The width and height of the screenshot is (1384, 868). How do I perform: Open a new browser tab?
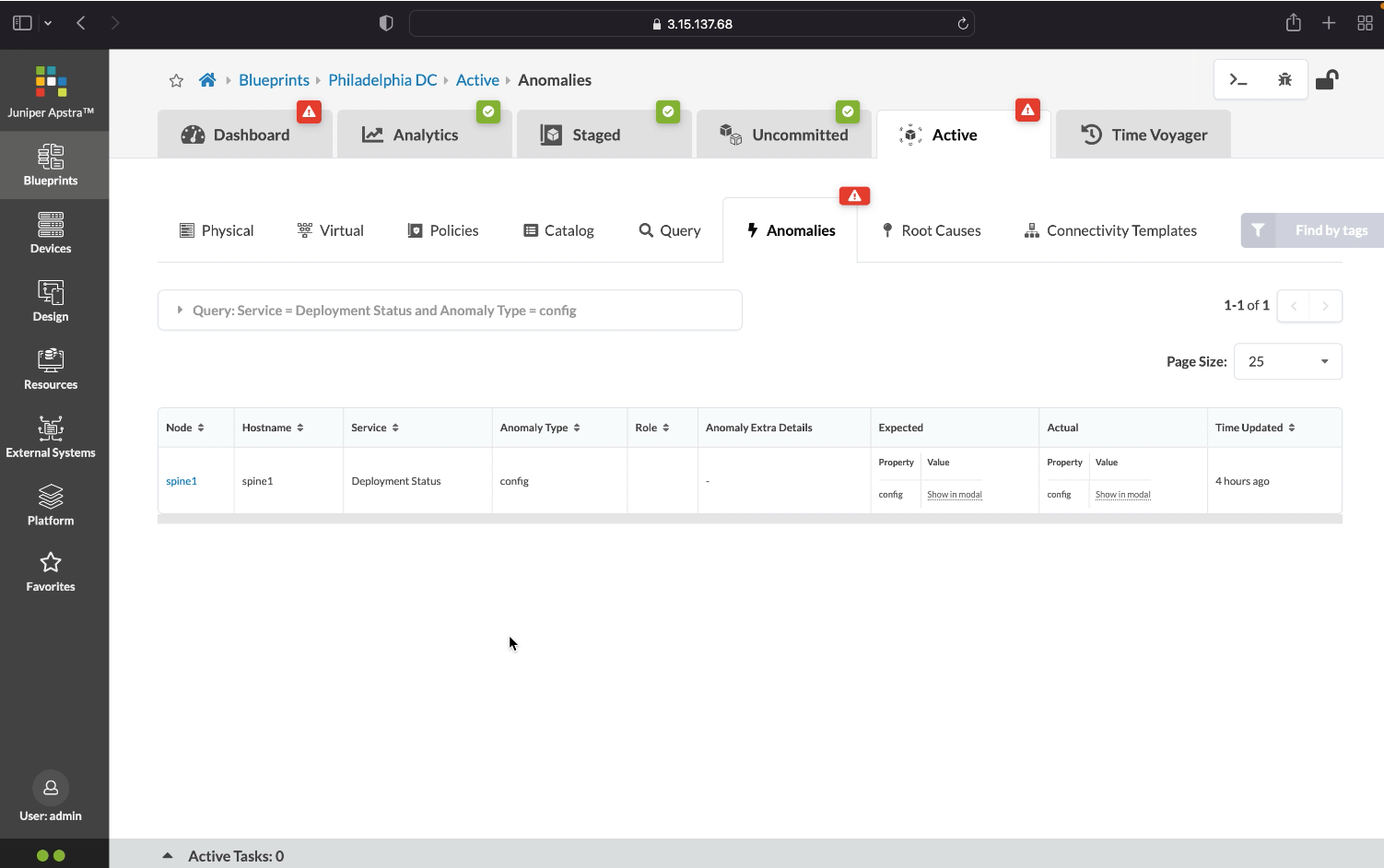(1329, 23)
